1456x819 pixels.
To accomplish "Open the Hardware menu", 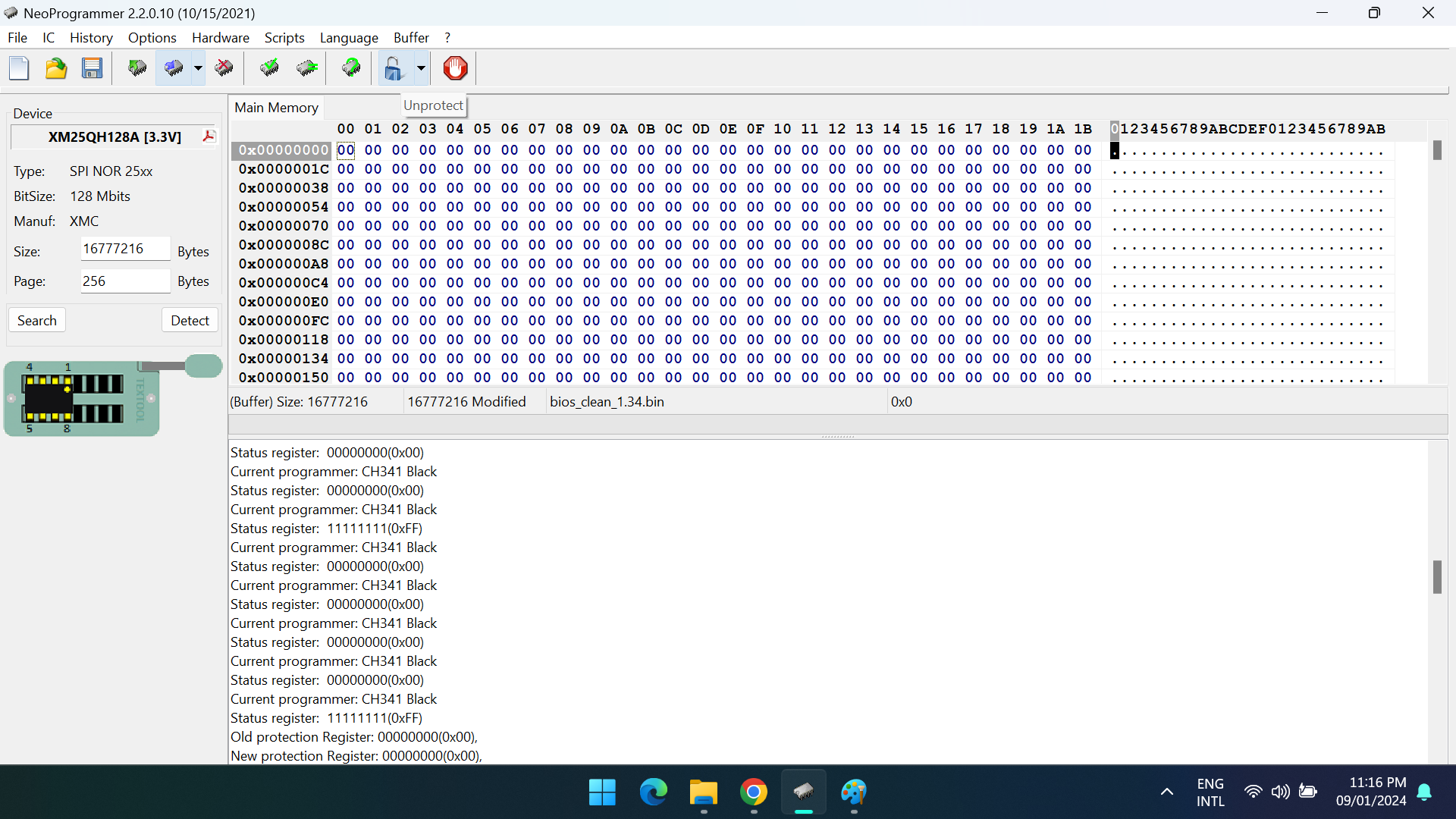I will (x=220, y=37).
